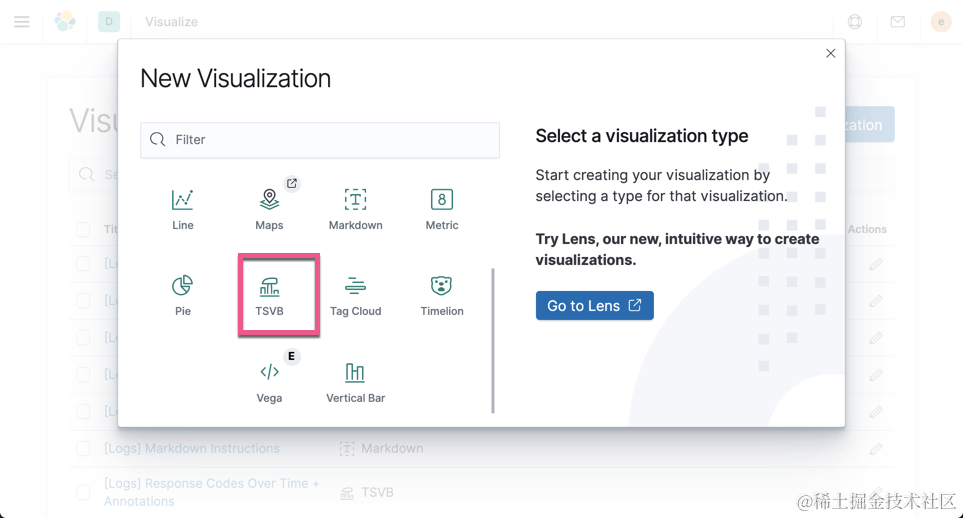Image resolution: width=963 pixels, height=518 pixels.
Task: Select the Tag Cloud visualization
Action: point(356,296)
